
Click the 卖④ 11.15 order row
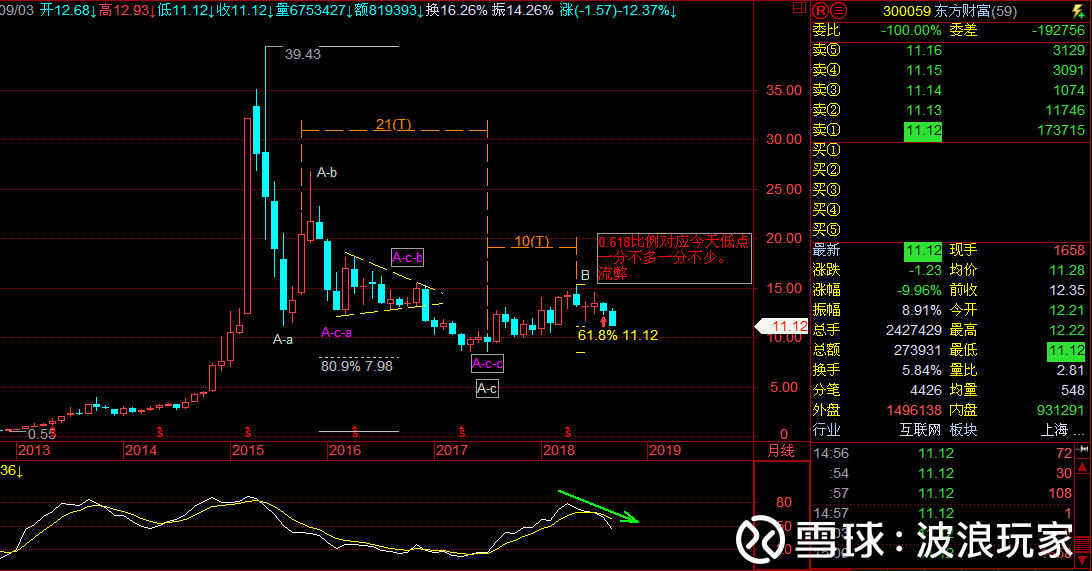click(x=949, y=70)
